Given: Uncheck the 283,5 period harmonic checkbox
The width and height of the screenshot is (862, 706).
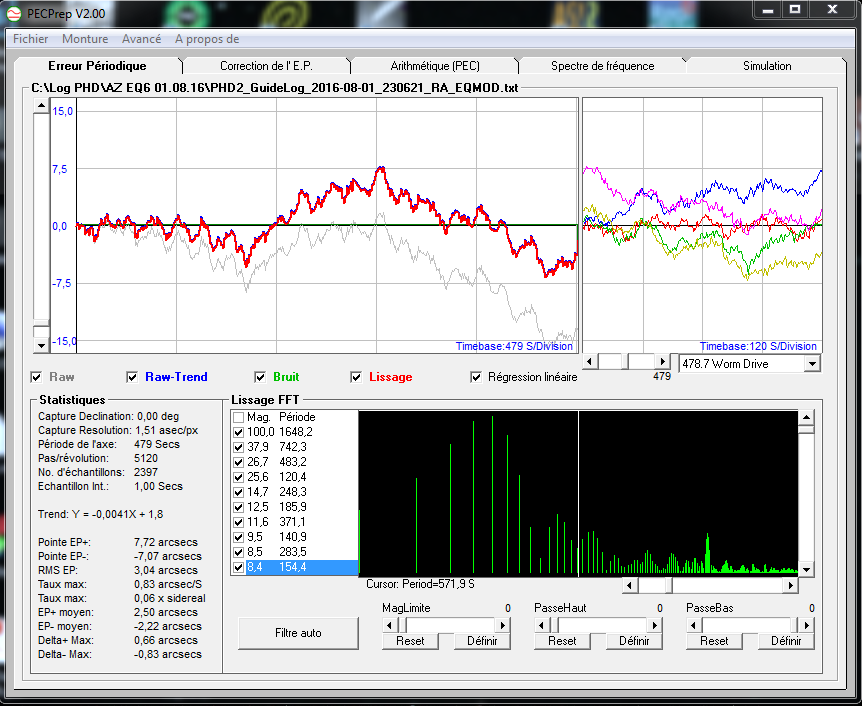Looking at the screenshot, I should click(238, 552).
